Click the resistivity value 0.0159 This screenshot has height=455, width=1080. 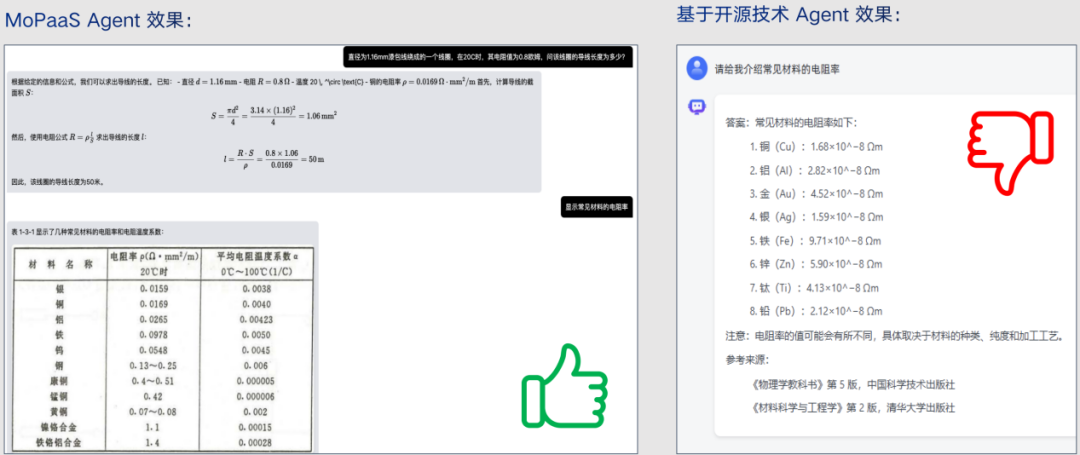[x=153, y=288]
